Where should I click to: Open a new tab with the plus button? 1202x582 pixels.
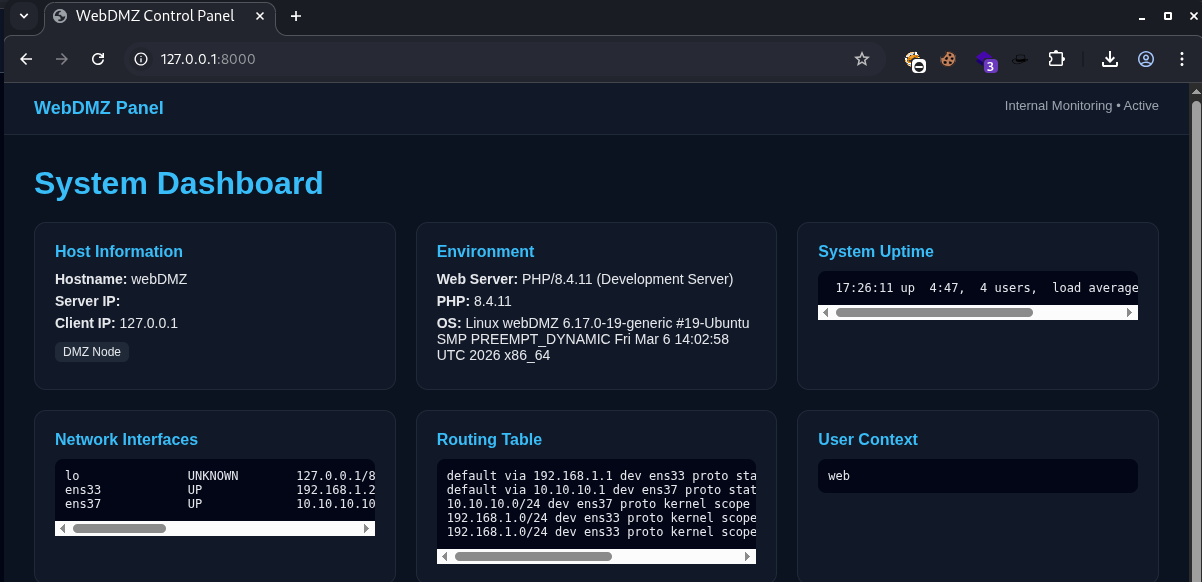296,16
